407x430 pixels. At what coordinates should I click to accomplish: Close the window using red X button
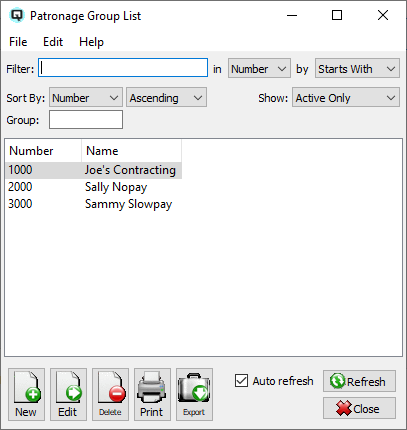pos(359,408)
